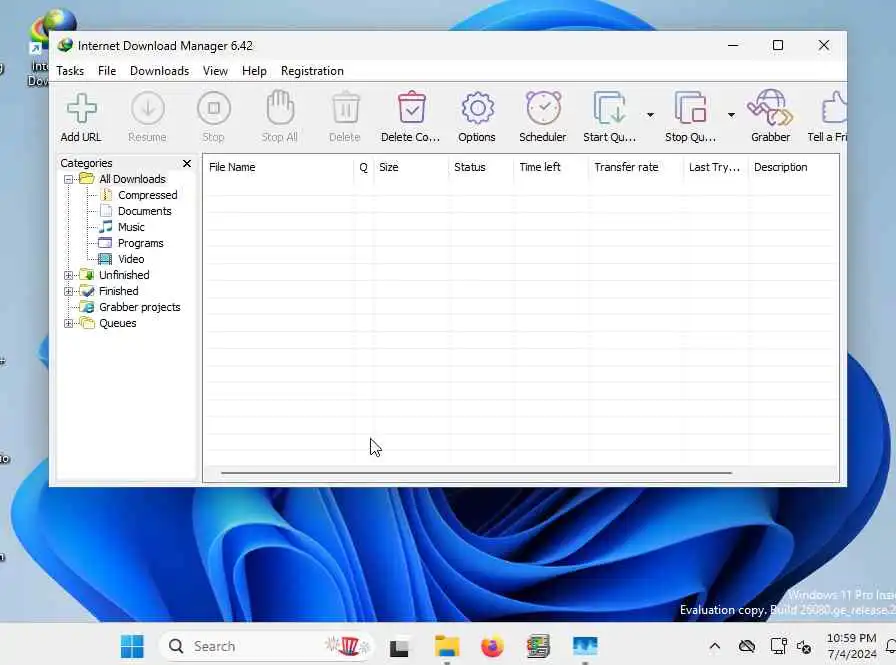
Task: Select the Queues folder label
Action: [118, 323]
